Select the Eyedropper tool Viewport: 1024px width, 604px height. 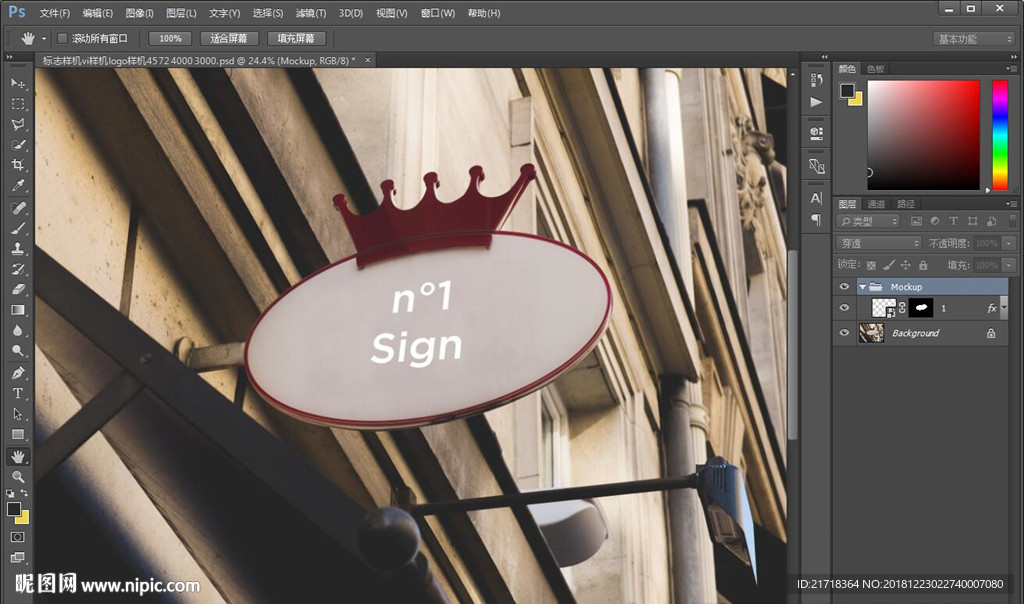[x=18, y=185]
